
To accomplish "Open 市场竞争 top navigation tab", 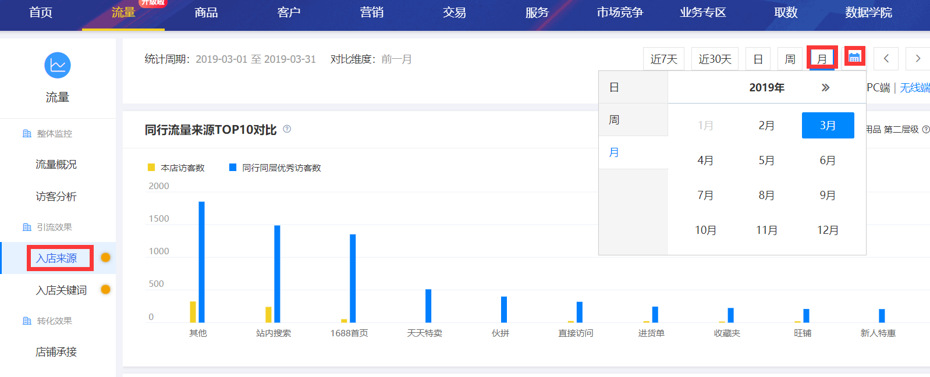I will point(620,12).
